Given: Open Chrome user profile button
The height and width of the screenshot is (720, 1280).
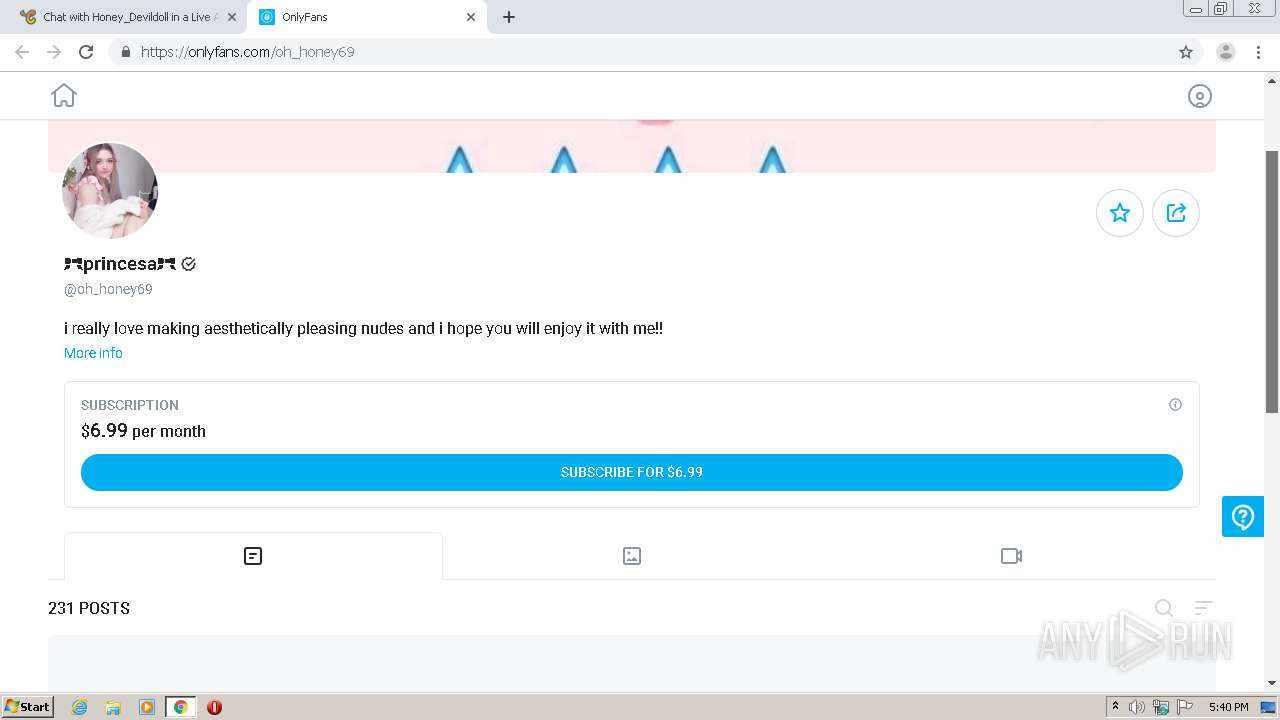Looking at the screenshot, I should [x=1226, y=52].
